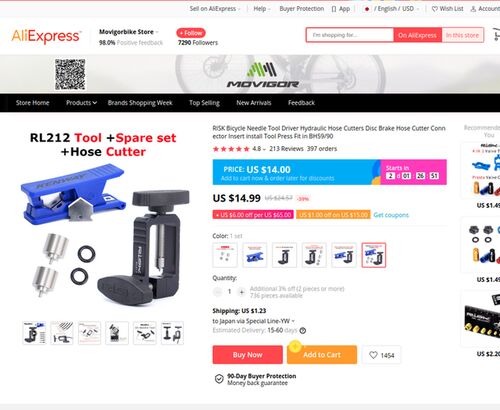Viewport: 500px width, 410px height.
Task: Expand the Products dropdown menu
Action: click(x=81, y=103)
